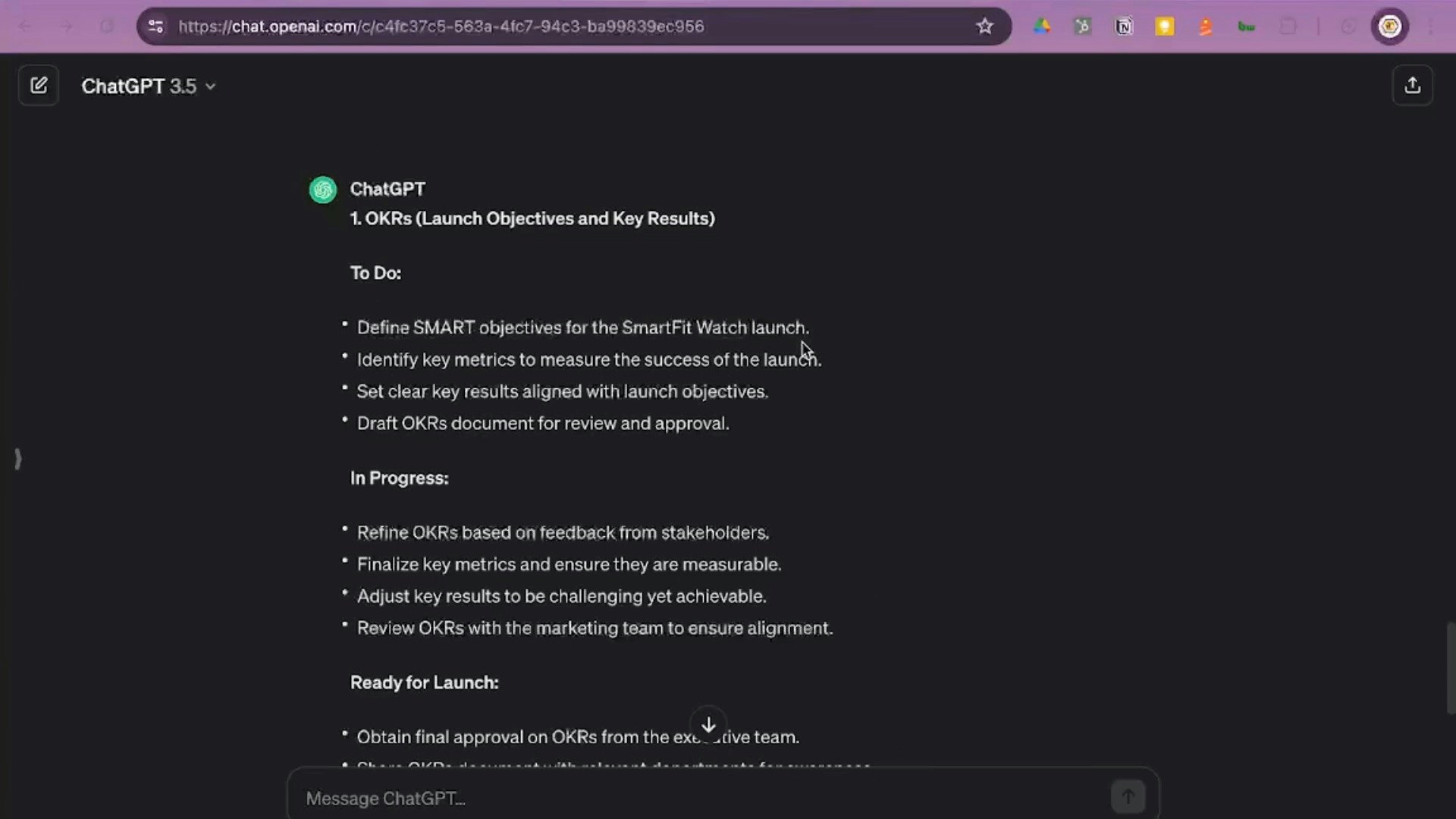Type in the Message ChatGPT field
This screenshot has height=819, width=1456.
[x=698, y=798]
